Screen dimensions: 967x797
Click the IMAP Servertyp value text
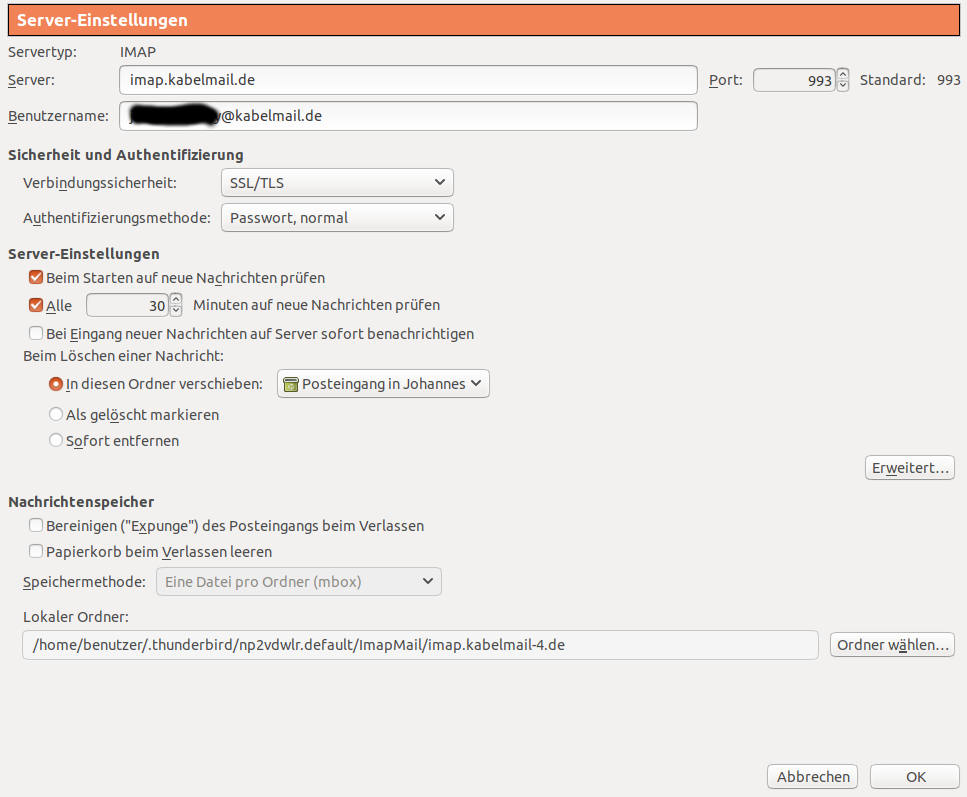pyautogui.click(x=138, y=52)
